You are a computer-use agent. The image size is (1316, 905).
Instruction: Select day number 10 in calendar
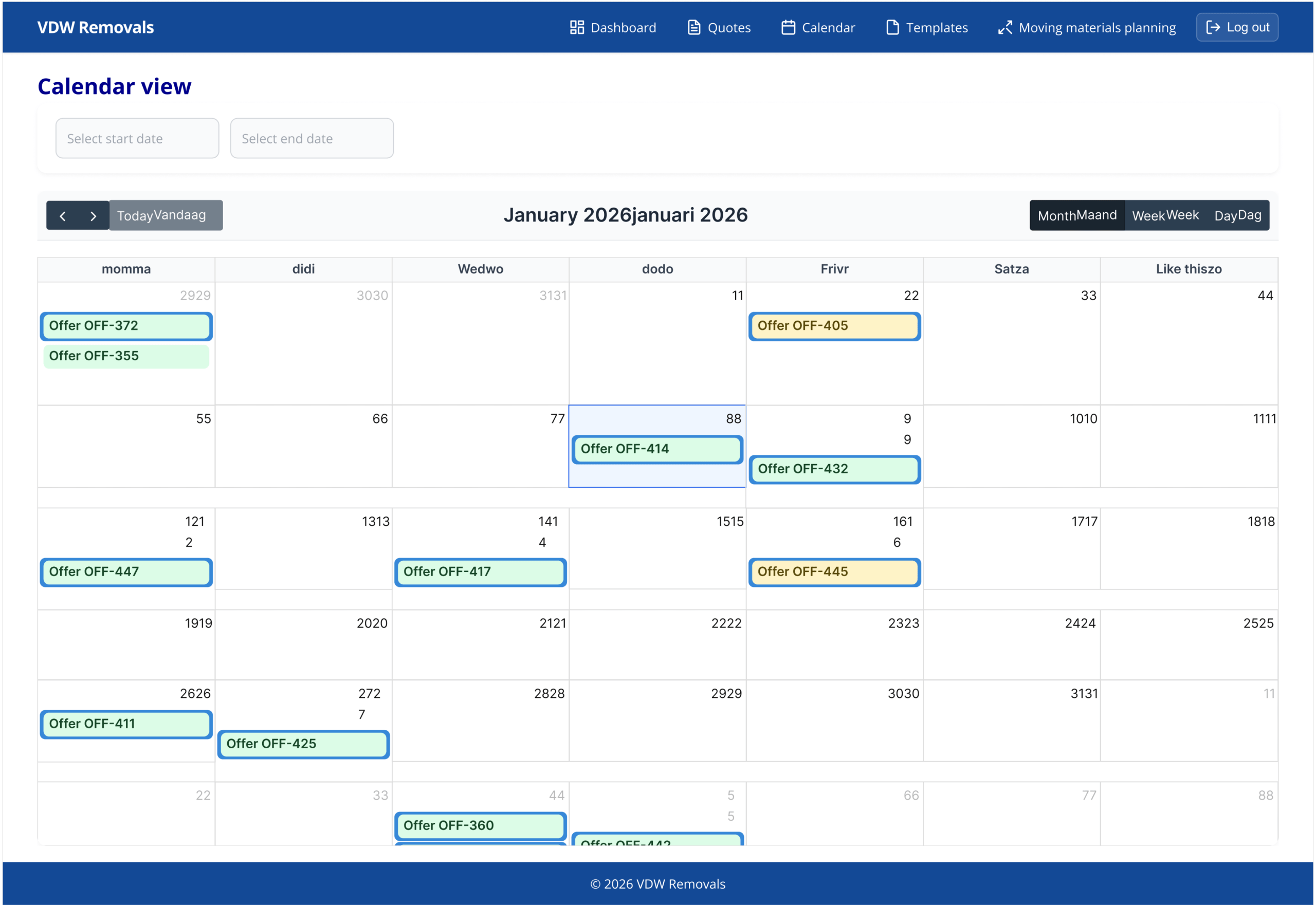pyautogui.click(x=1084, y=419)
